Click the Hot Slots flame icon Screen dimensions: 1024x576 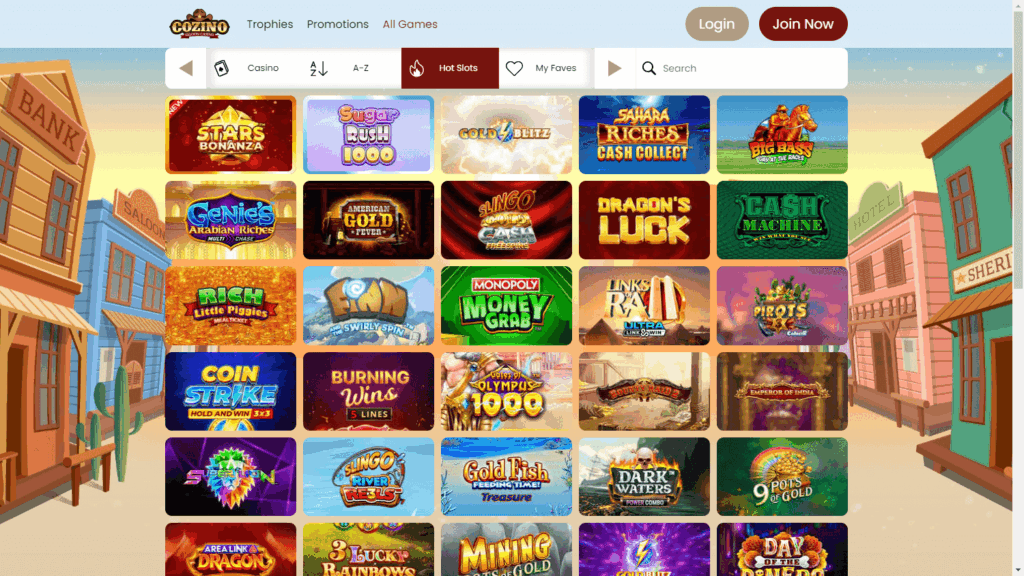[x=417, y=68]
